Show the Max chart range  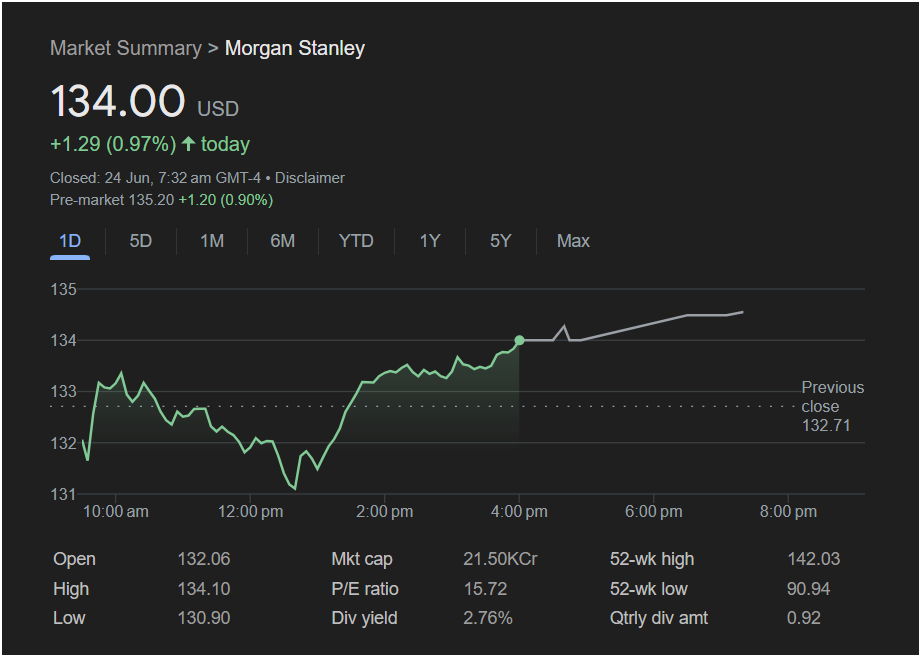573,241
